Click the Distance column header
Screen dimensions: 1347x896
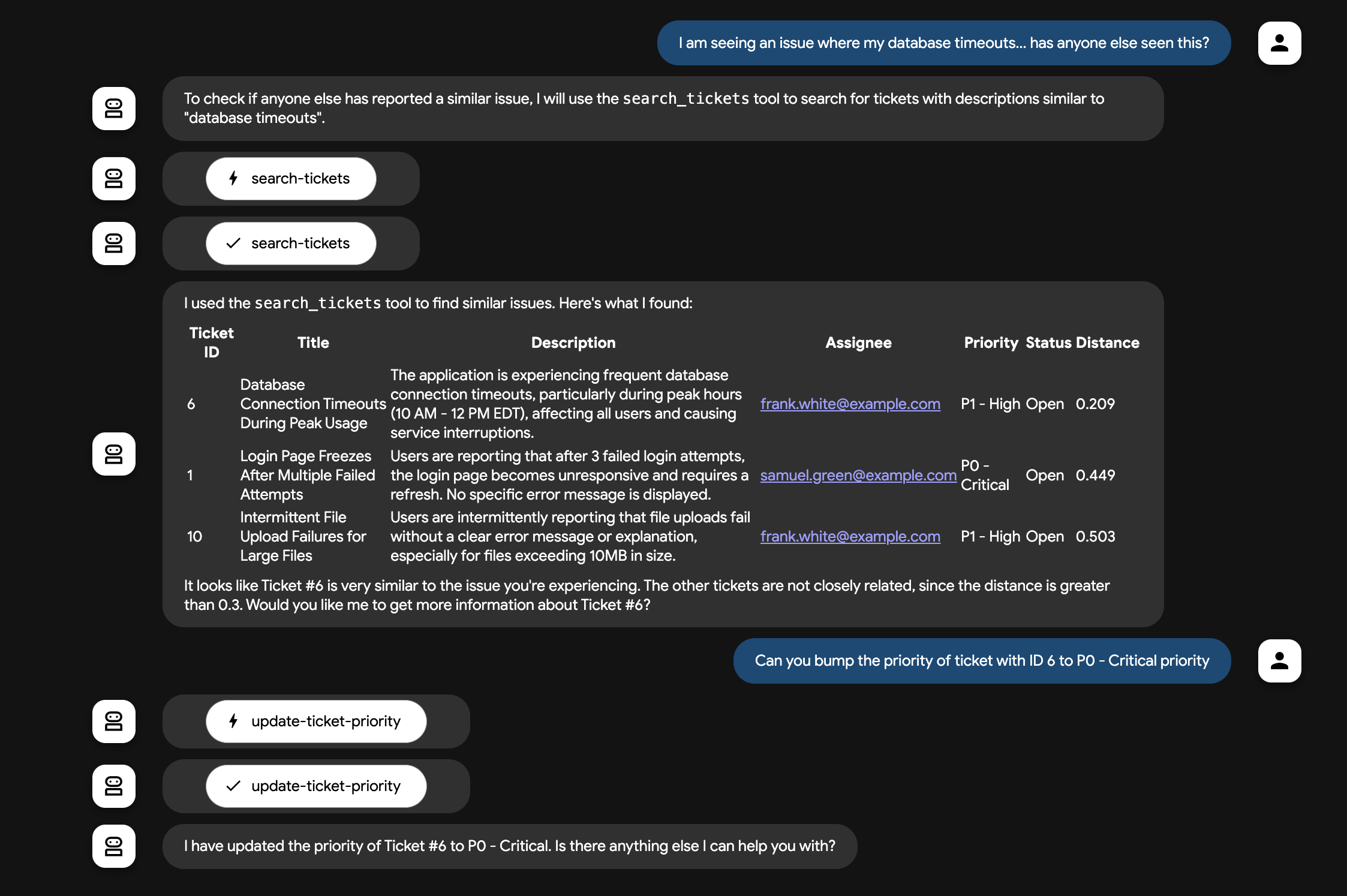[1107, 343]
